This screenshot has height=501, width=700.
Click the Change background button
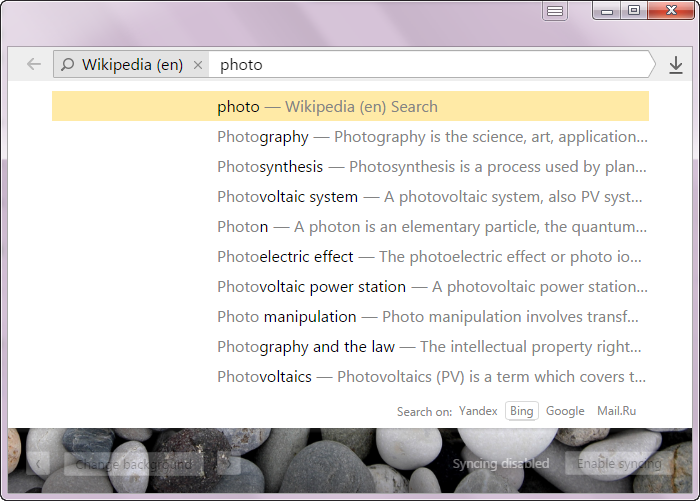(134, 464)
